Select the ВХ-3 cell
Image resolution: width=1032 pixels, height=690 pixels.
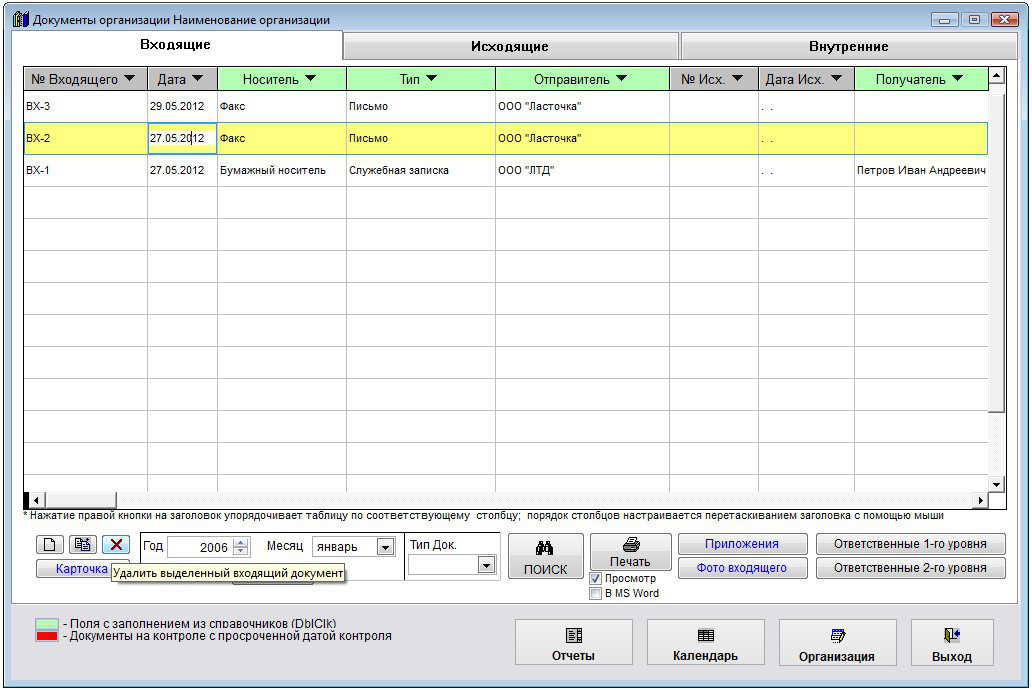pos(86,106)
